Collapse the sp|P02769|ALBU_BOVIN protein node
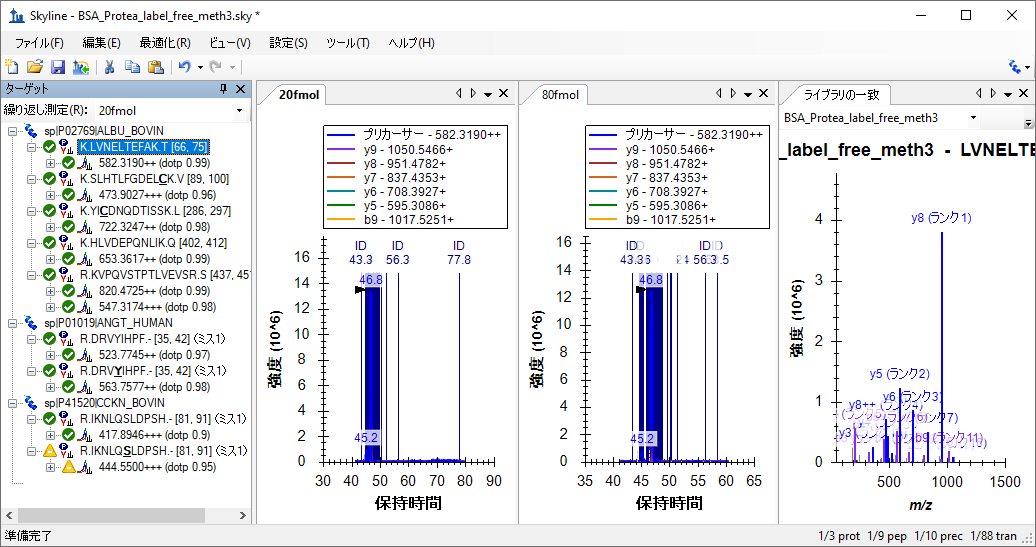Screen dimensions: 1036x547 click(x=12, y=131)
